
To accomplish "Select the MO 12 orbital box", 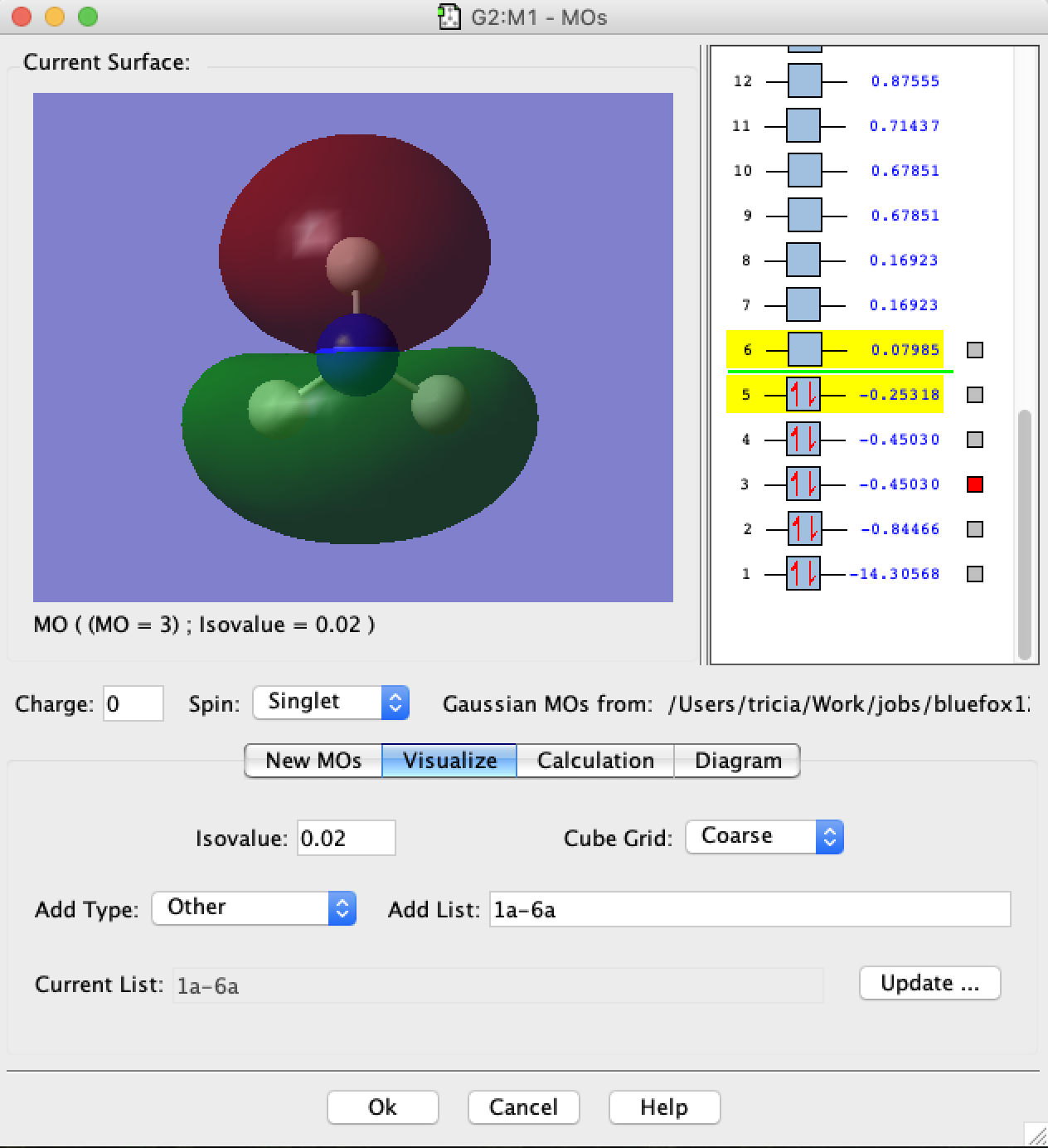I will click(803, 80).
